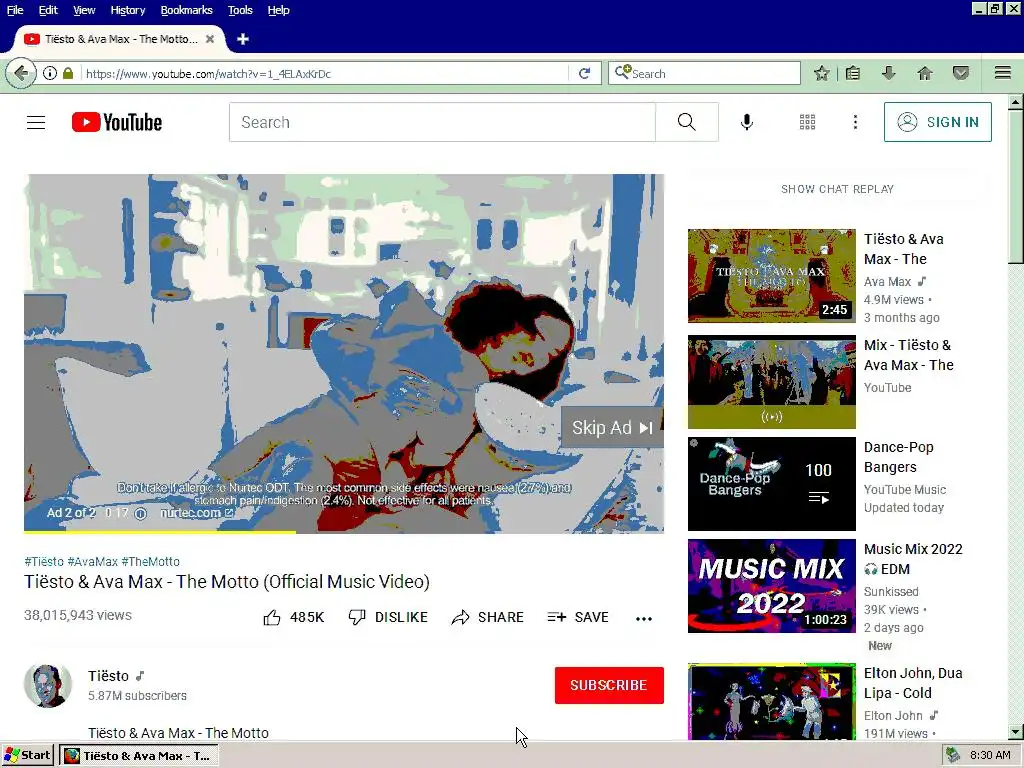Click the system tray network icon
Image resolution: width=1024 pixels, height=768 pixels.
953,756
